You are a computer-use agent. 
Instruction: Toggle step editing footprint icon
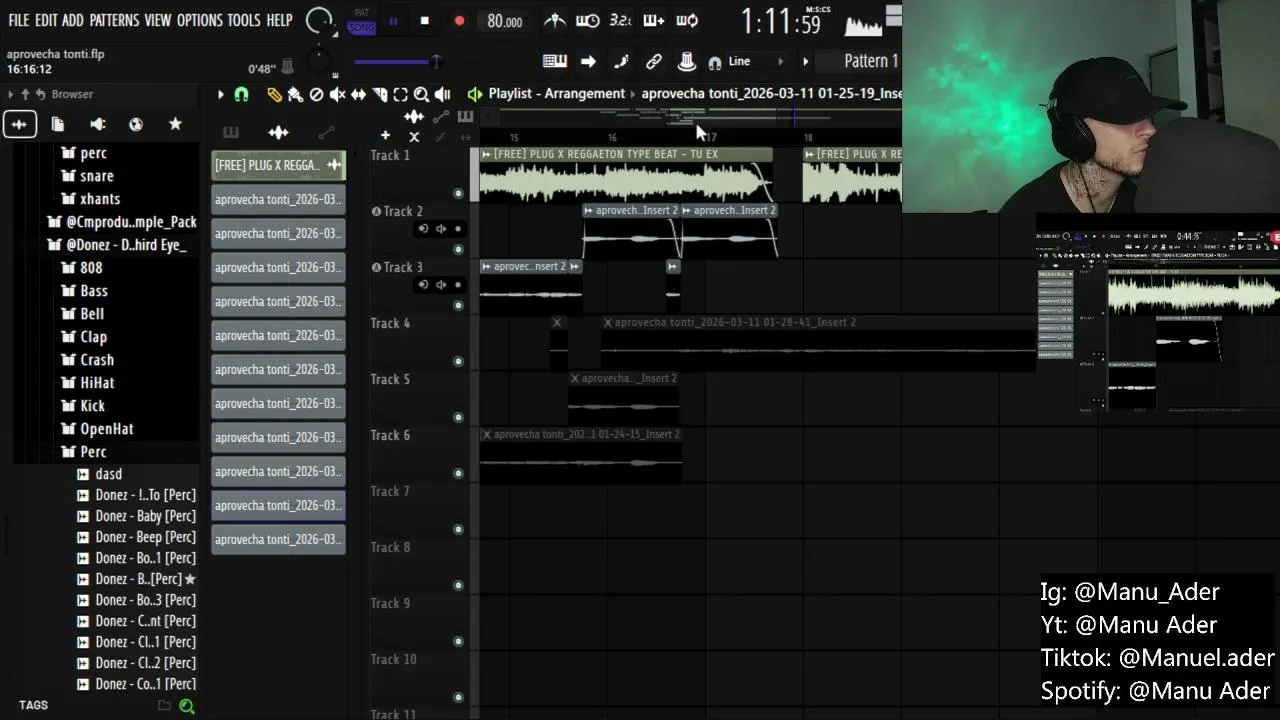point(621,62)
